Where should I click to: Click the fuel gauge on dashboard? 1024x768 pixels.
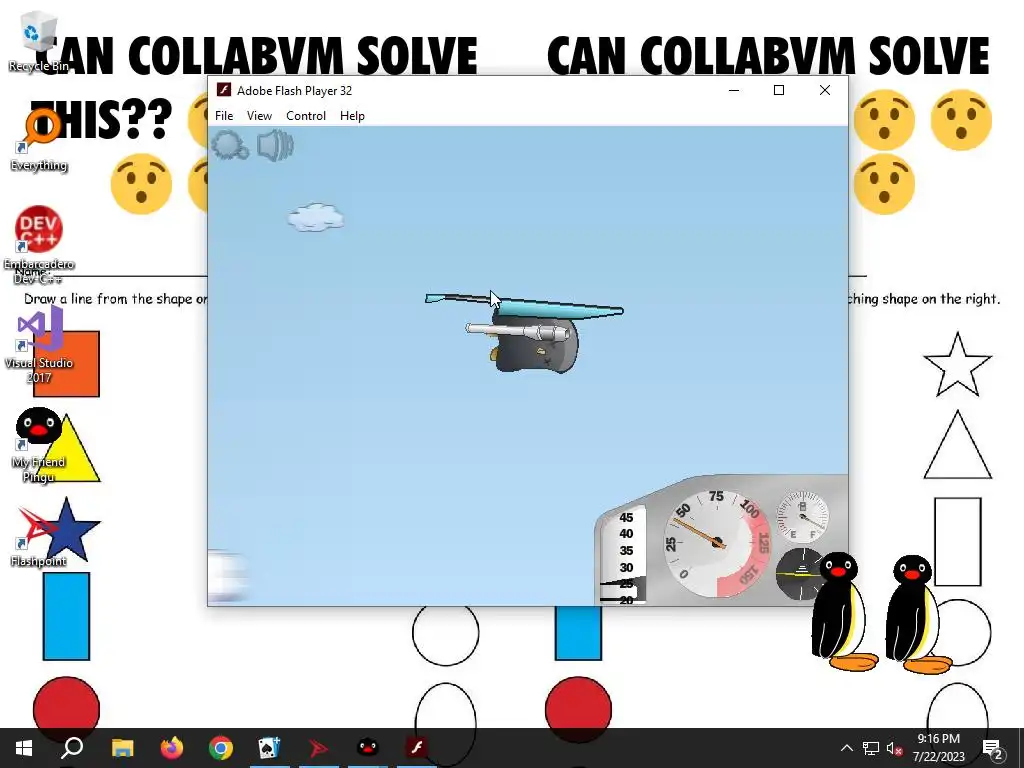pos(802,517)
